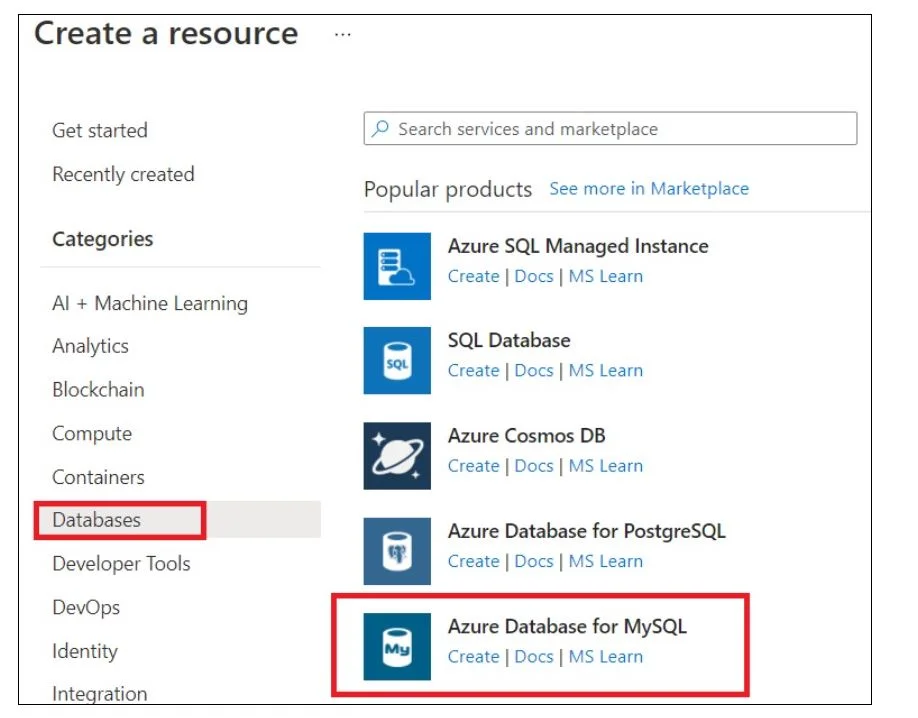
Task: Select the Databases category
Action: pos(97,520)
